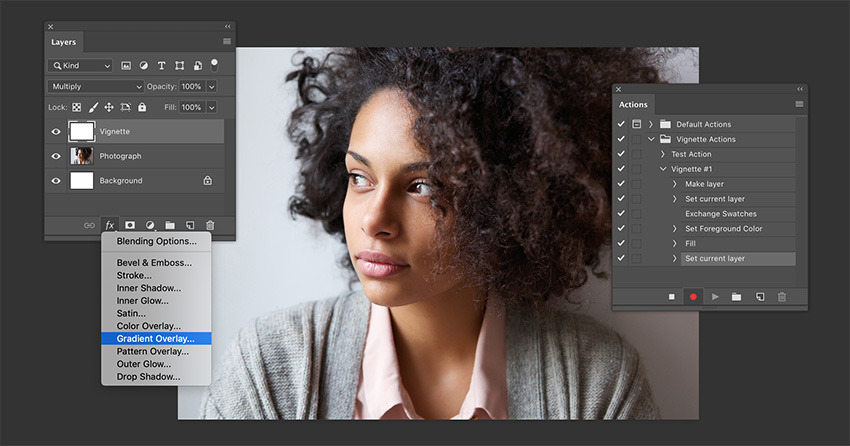This screenshot has height=446, width=850.
Task: Collapse the Vignette #1 action
Action: 663,169
